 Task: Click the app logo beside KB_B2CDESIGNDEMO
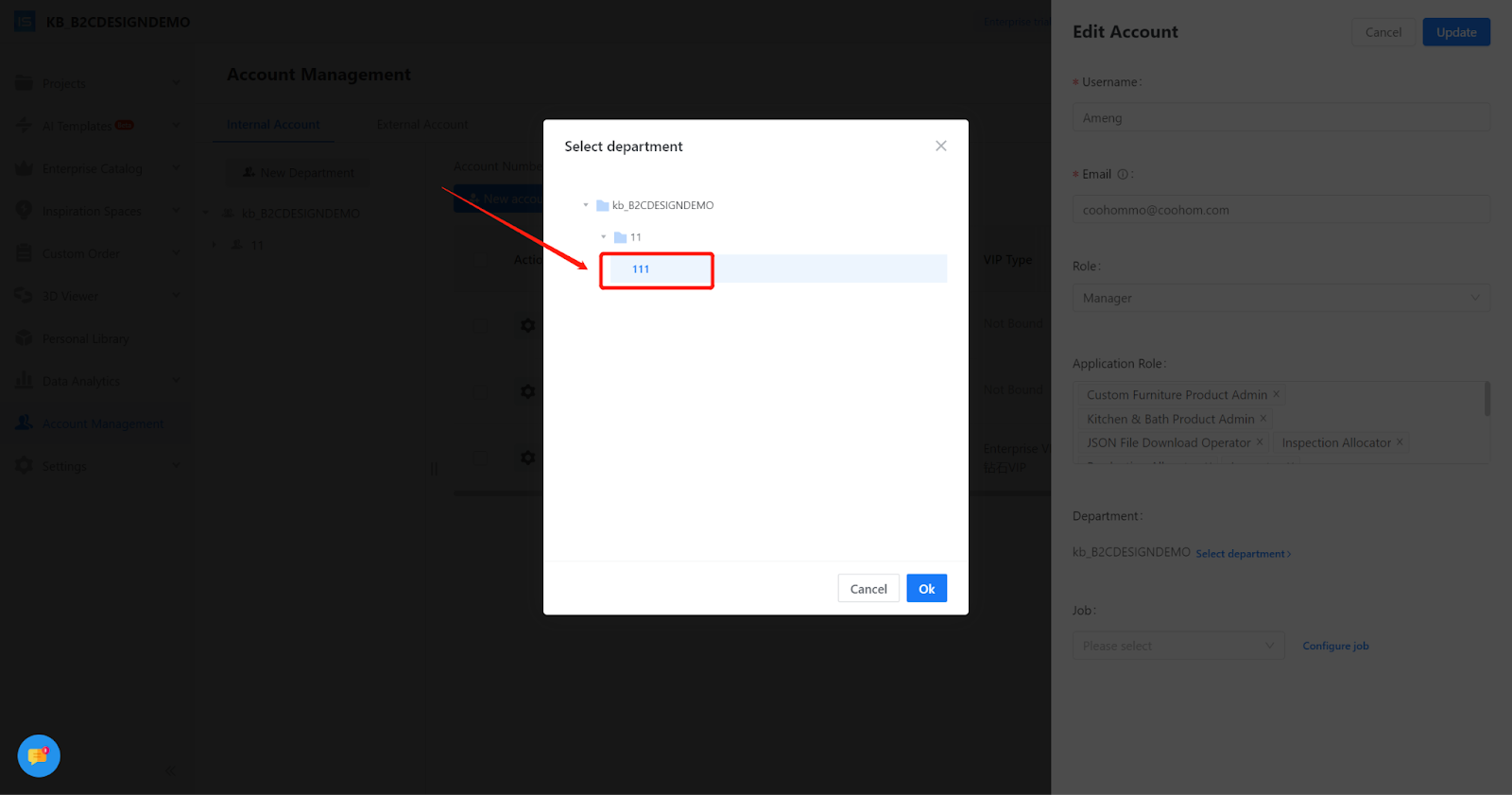(25, 21)
